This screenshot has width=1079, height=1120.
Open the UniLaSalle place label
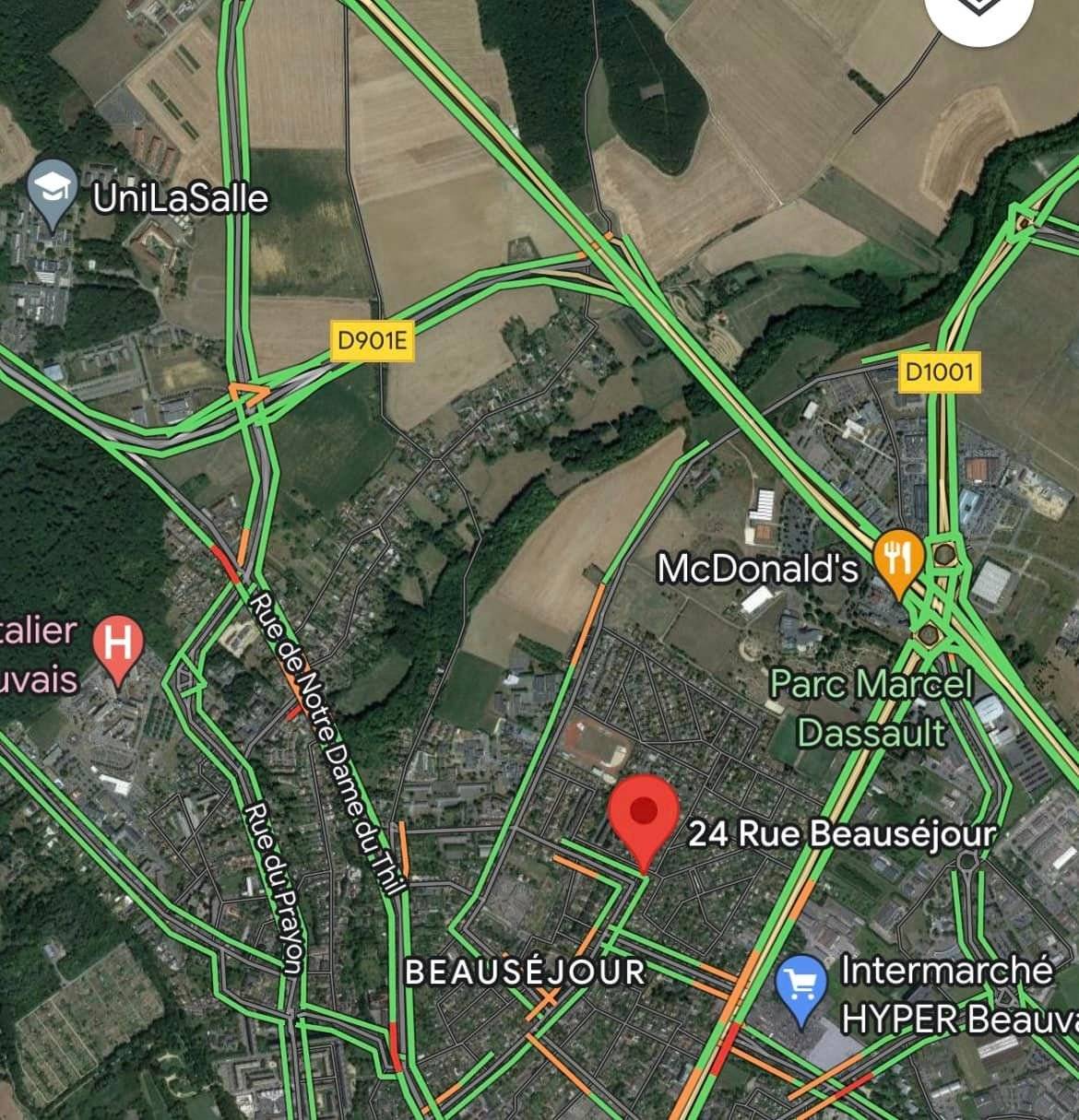[181, 198]
